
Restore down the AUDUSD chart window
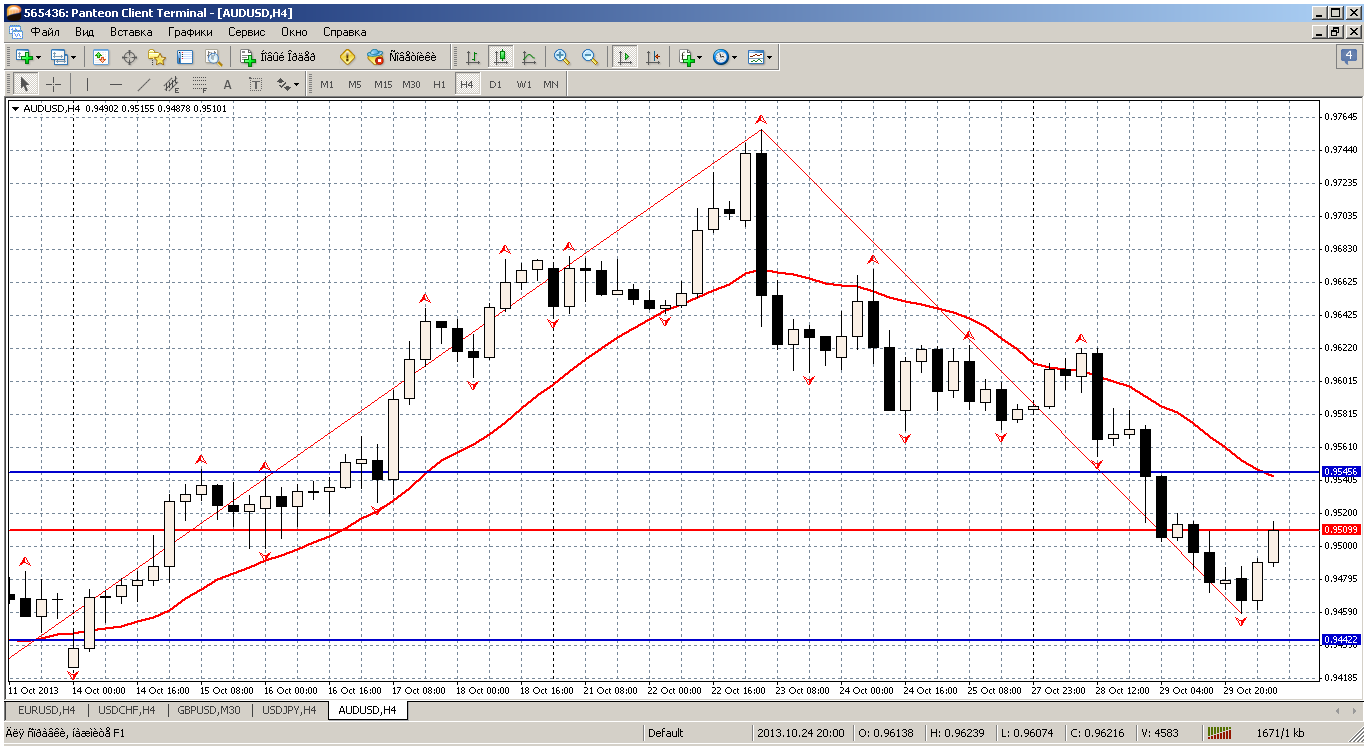1335,32
